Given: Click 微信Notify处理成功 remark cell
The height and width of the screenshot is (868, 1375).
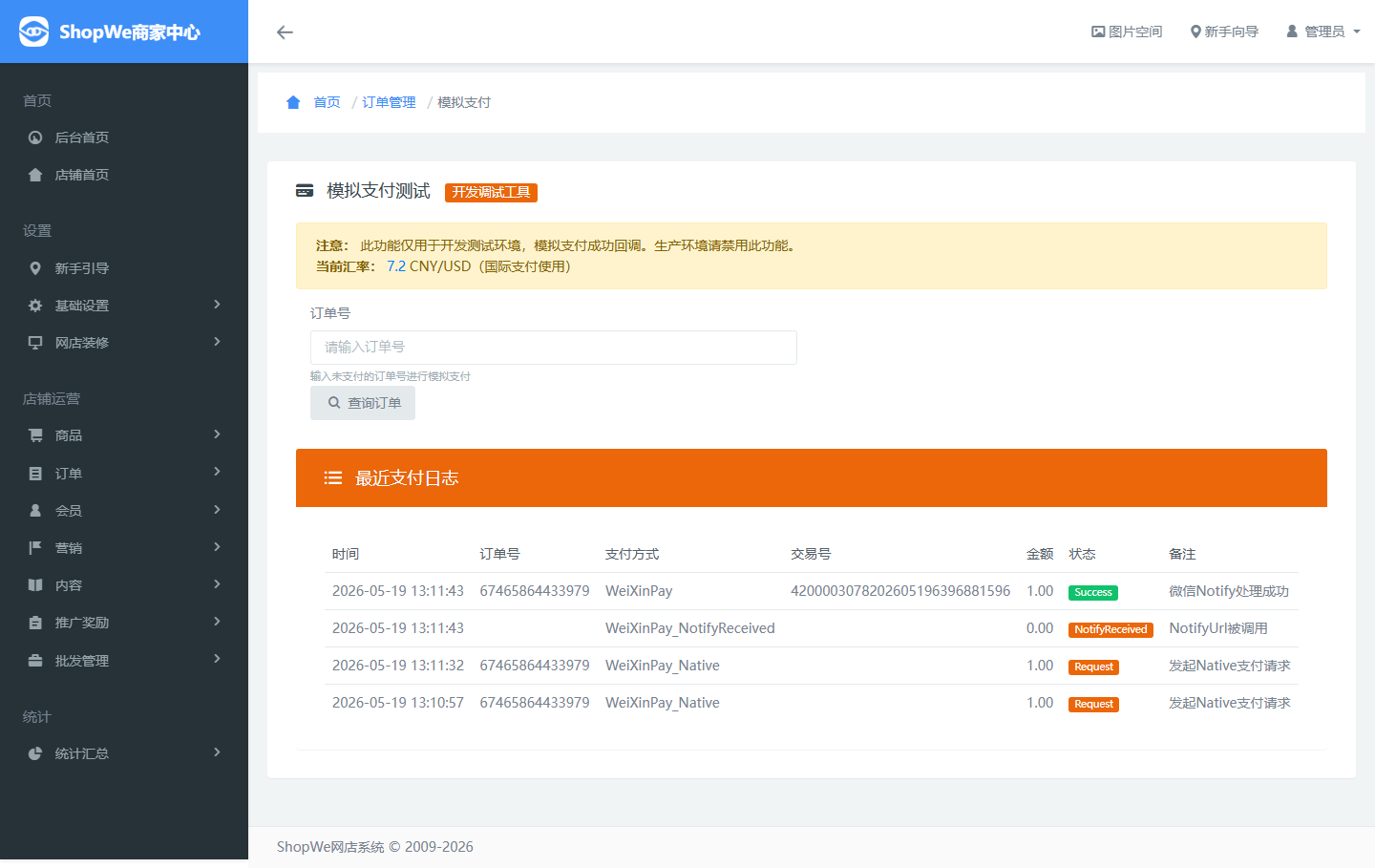Looking at the screenshot, I should [x=1229, y=591].
